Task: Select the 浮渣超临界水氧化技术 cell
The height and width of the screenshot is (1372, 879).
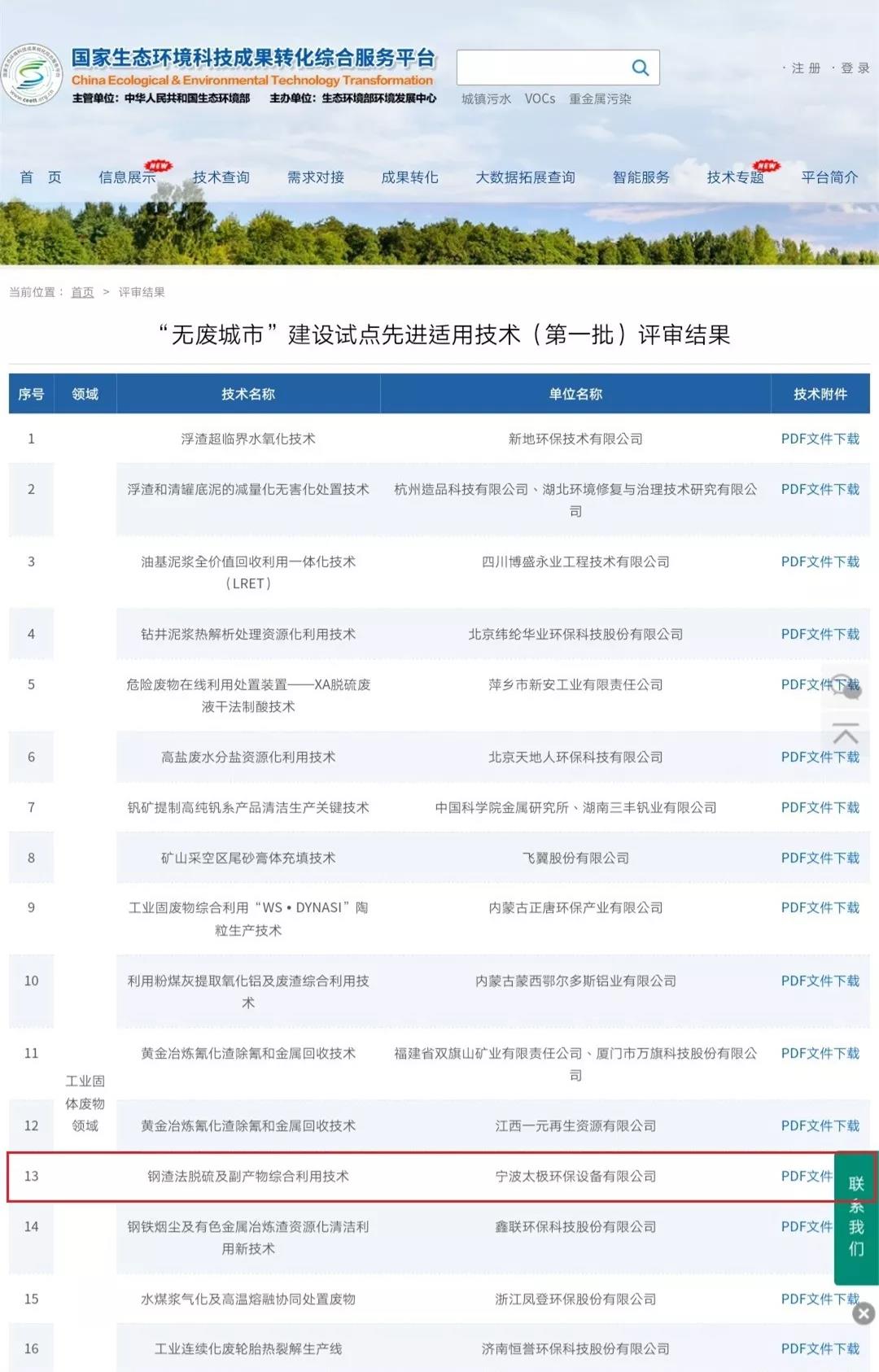Action: pos(248,439)
